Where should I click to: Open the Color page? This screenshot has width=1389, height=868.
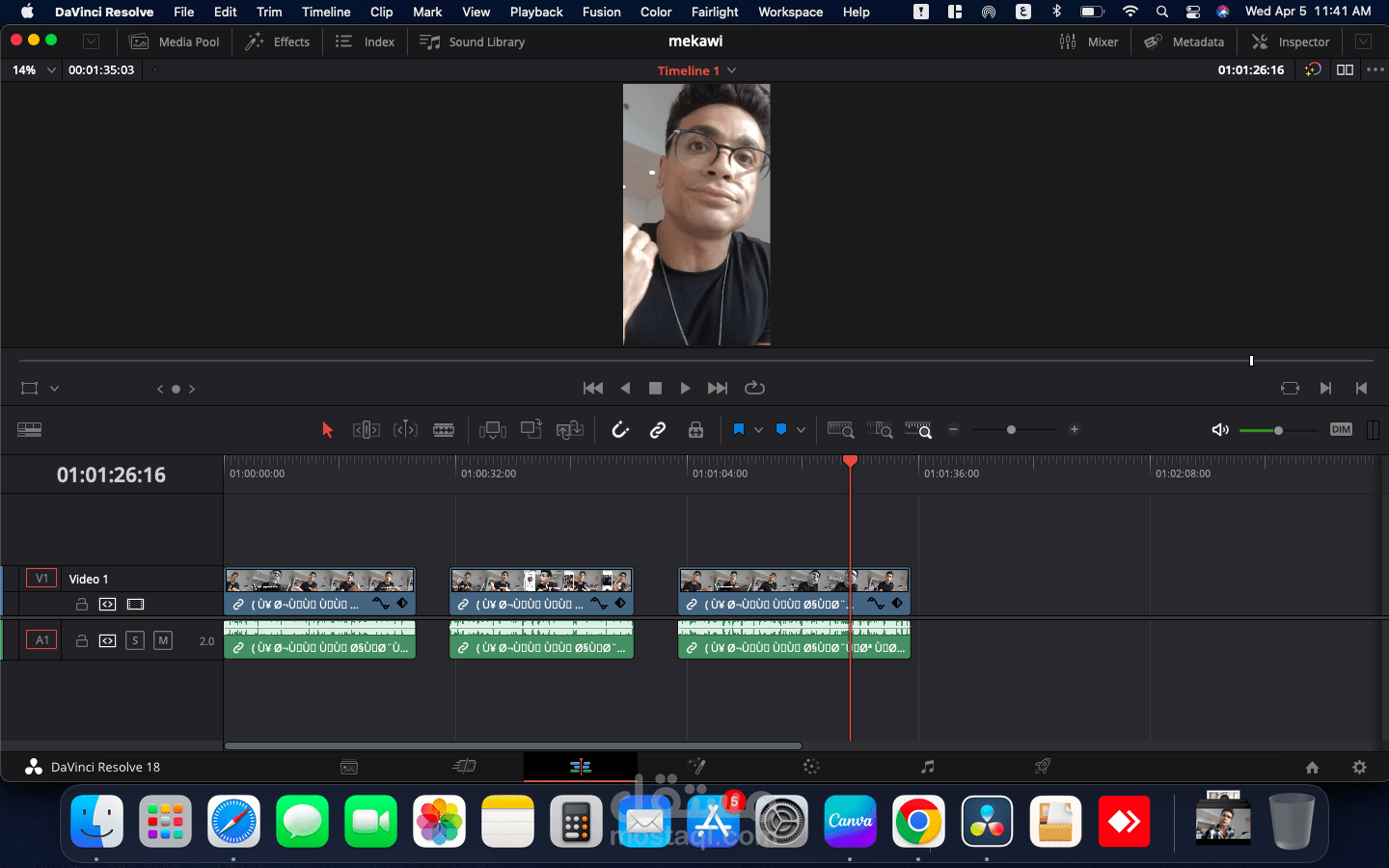(811, 766)
